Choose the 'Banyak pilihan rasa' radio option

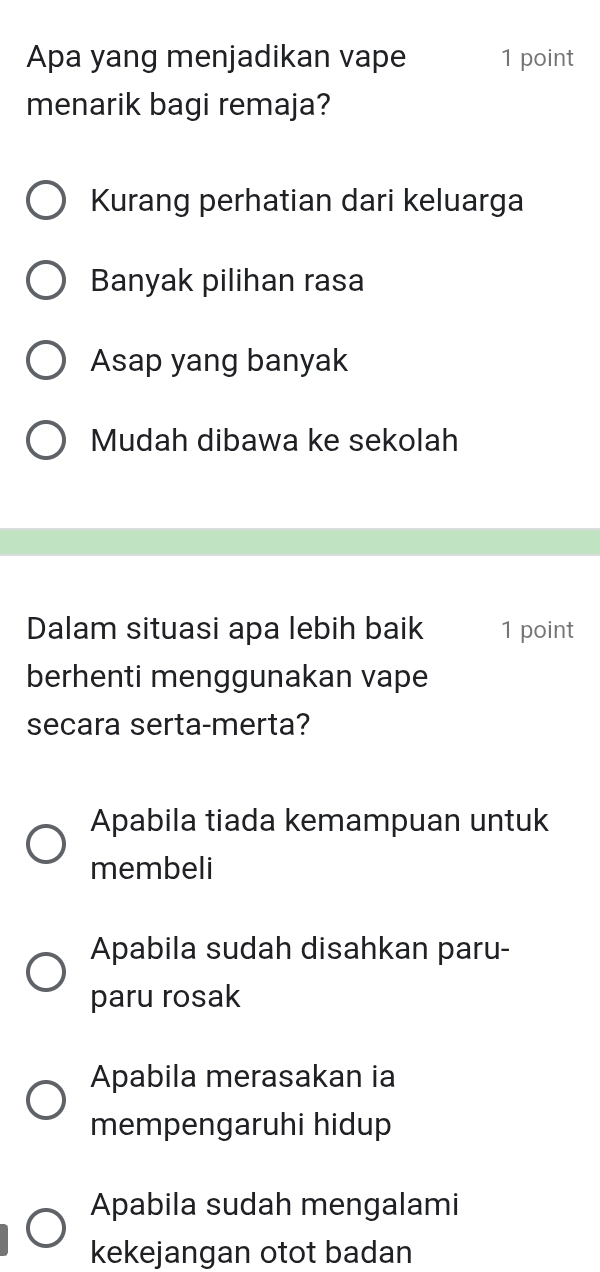click(47, 281)
